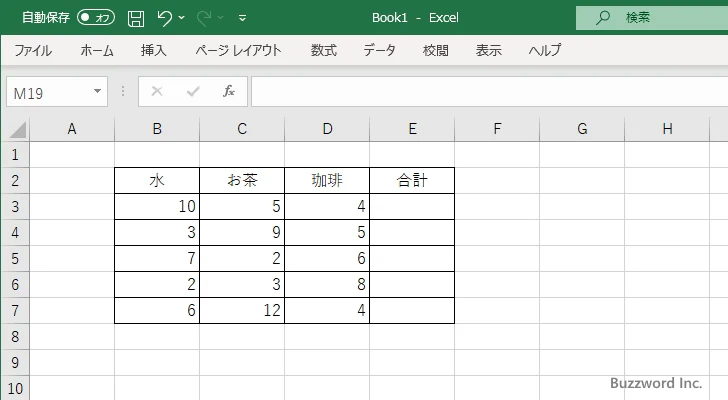
Task: Select column E header
Action: click(412, 129)
